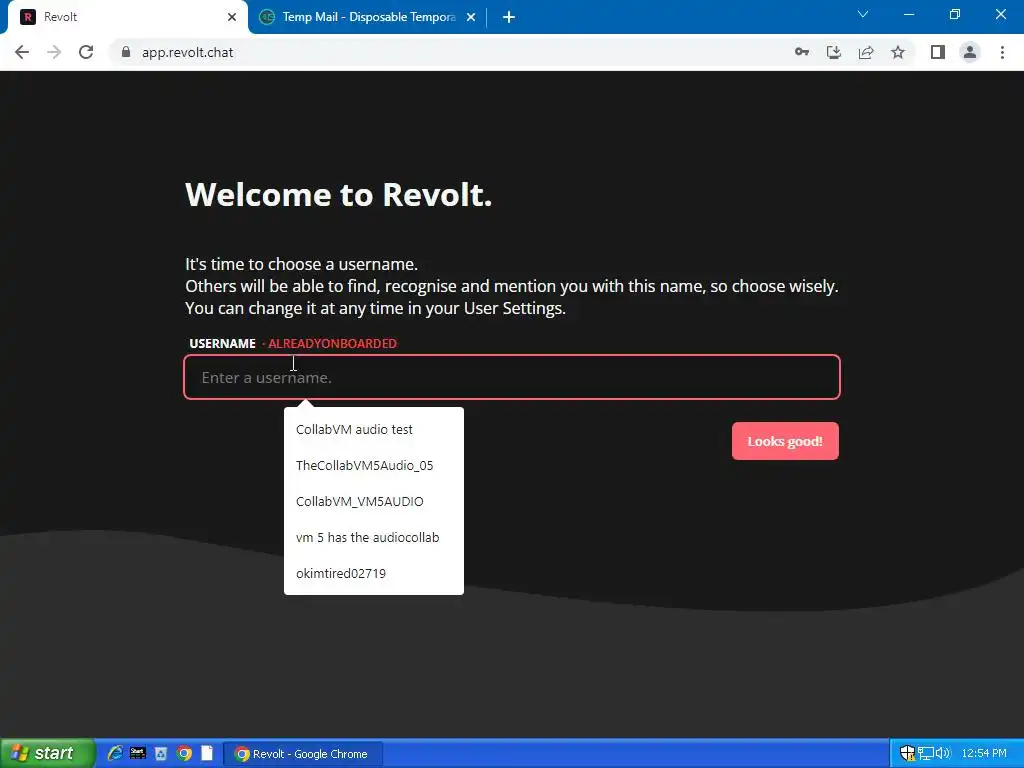Screen dimensions: 1024x768
Task: Open the Windows start menu
Action: (47, 753)
